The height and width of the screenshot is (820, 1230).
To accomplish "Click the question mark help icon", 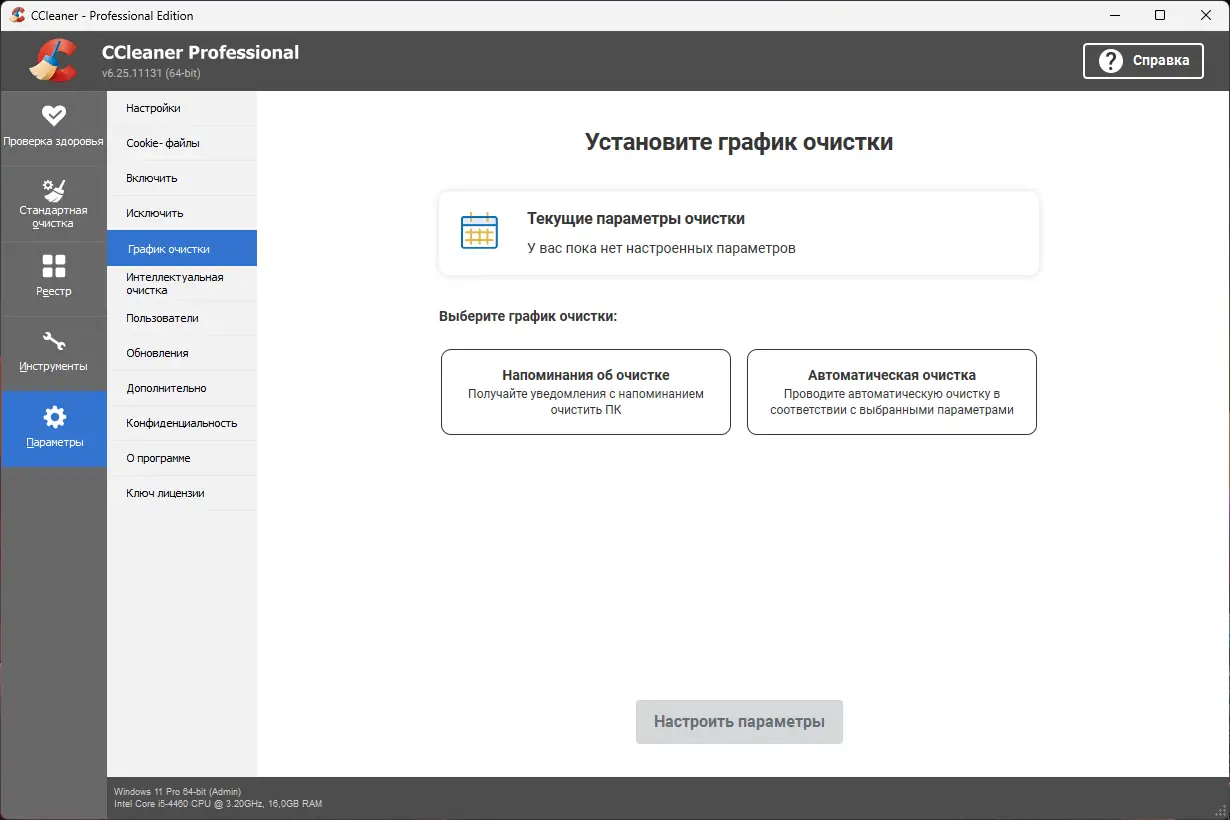I will (1110, 61).
